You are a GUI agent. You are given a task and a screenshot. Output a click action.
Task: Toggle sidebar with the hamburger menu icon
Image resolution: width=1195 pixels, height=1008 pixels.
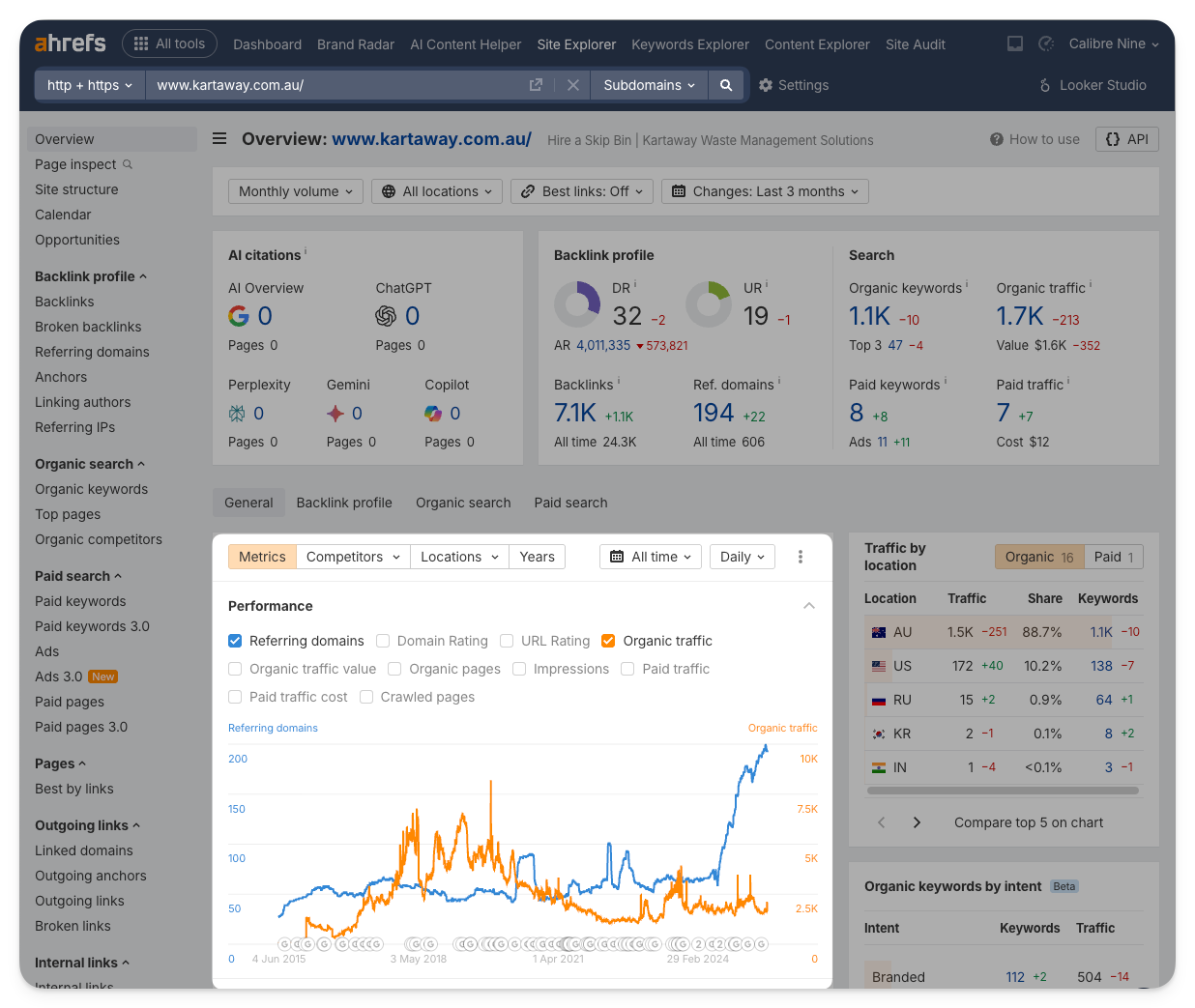[219, 138]
